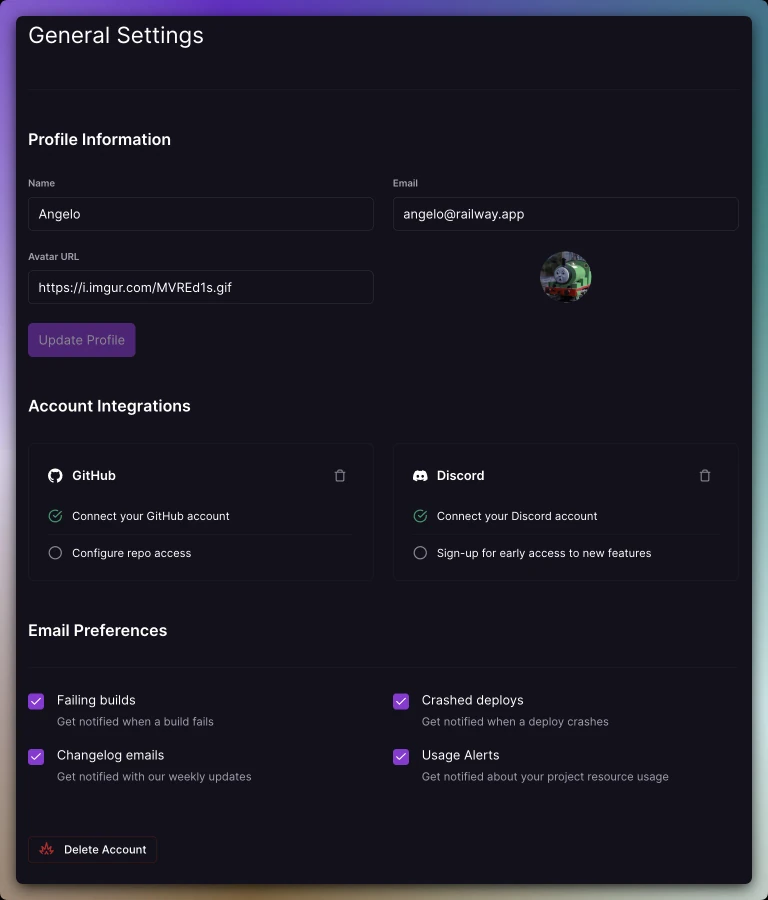Toggle the Crashed deploys checkbox
This screenshot has width=768, height=900.
pos(401,701)
